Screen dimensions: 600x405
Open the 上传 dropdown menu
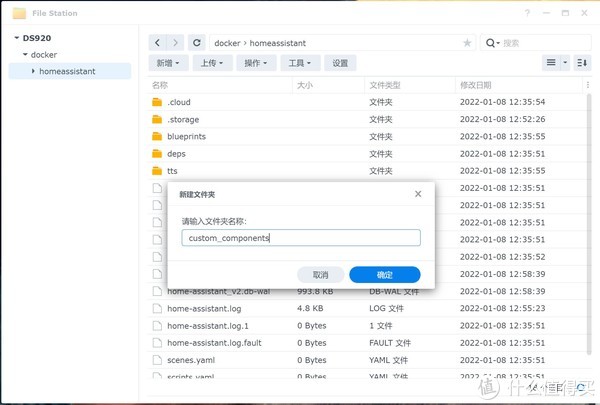tap(212, 63)
